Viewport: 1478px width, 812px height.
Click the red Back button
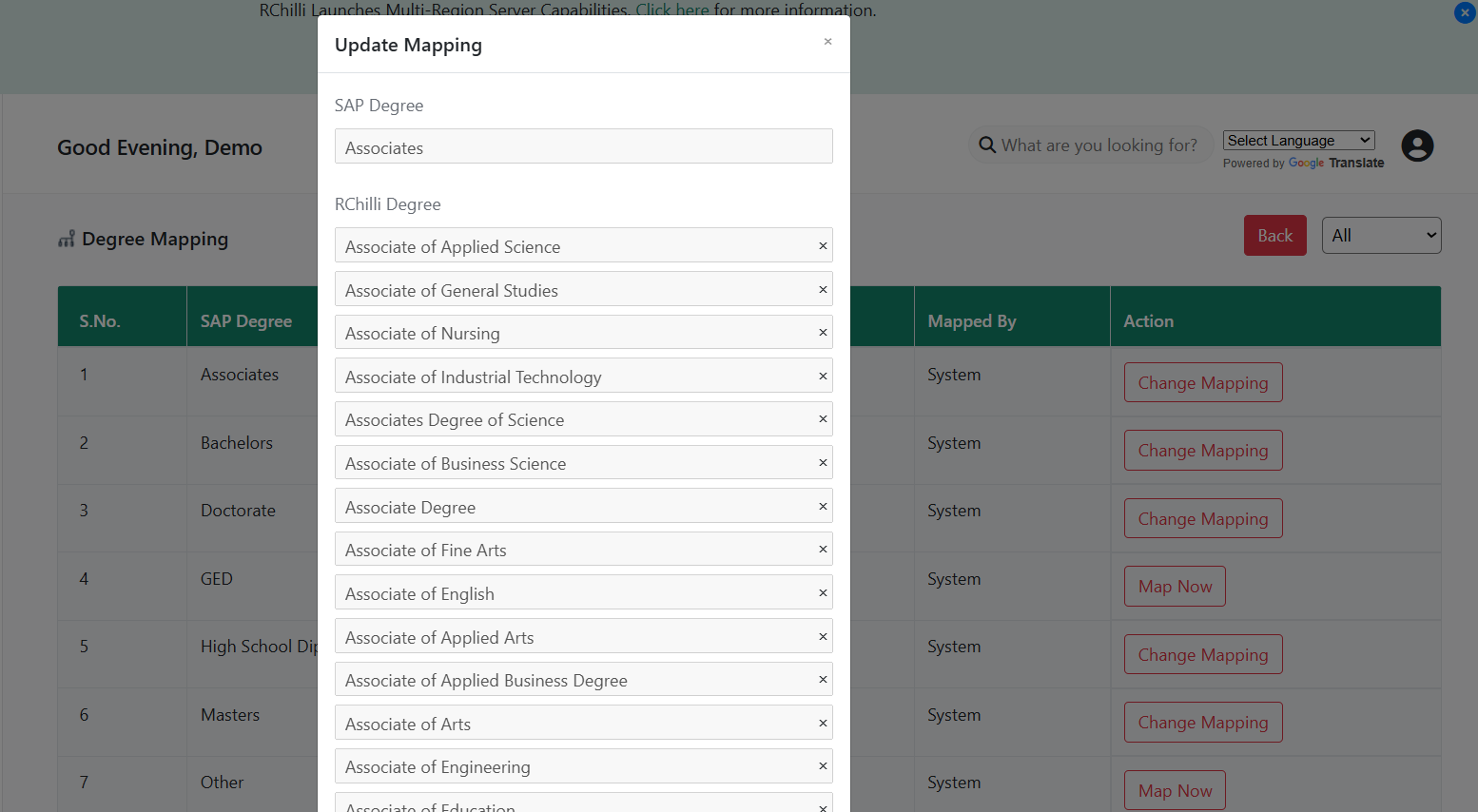pos(1274,236)
